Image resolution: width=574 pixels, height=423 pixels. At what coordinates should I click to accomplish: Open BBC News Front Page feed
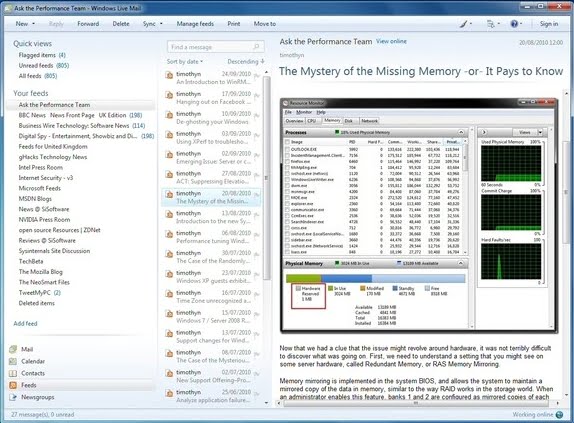[80, 115]
